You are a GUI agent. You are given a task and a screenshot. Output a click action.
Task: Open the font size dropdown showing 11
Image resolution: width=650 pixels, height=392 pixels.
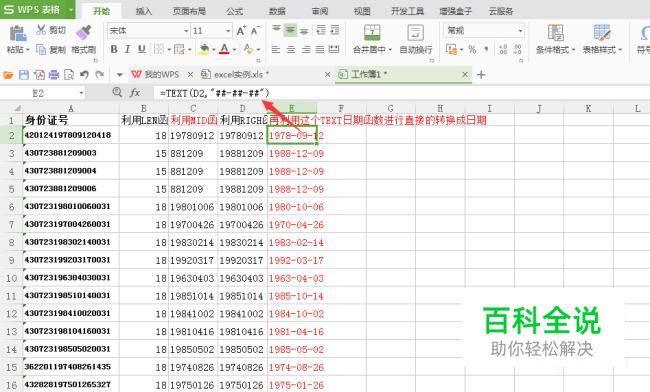tap(228, 31)
